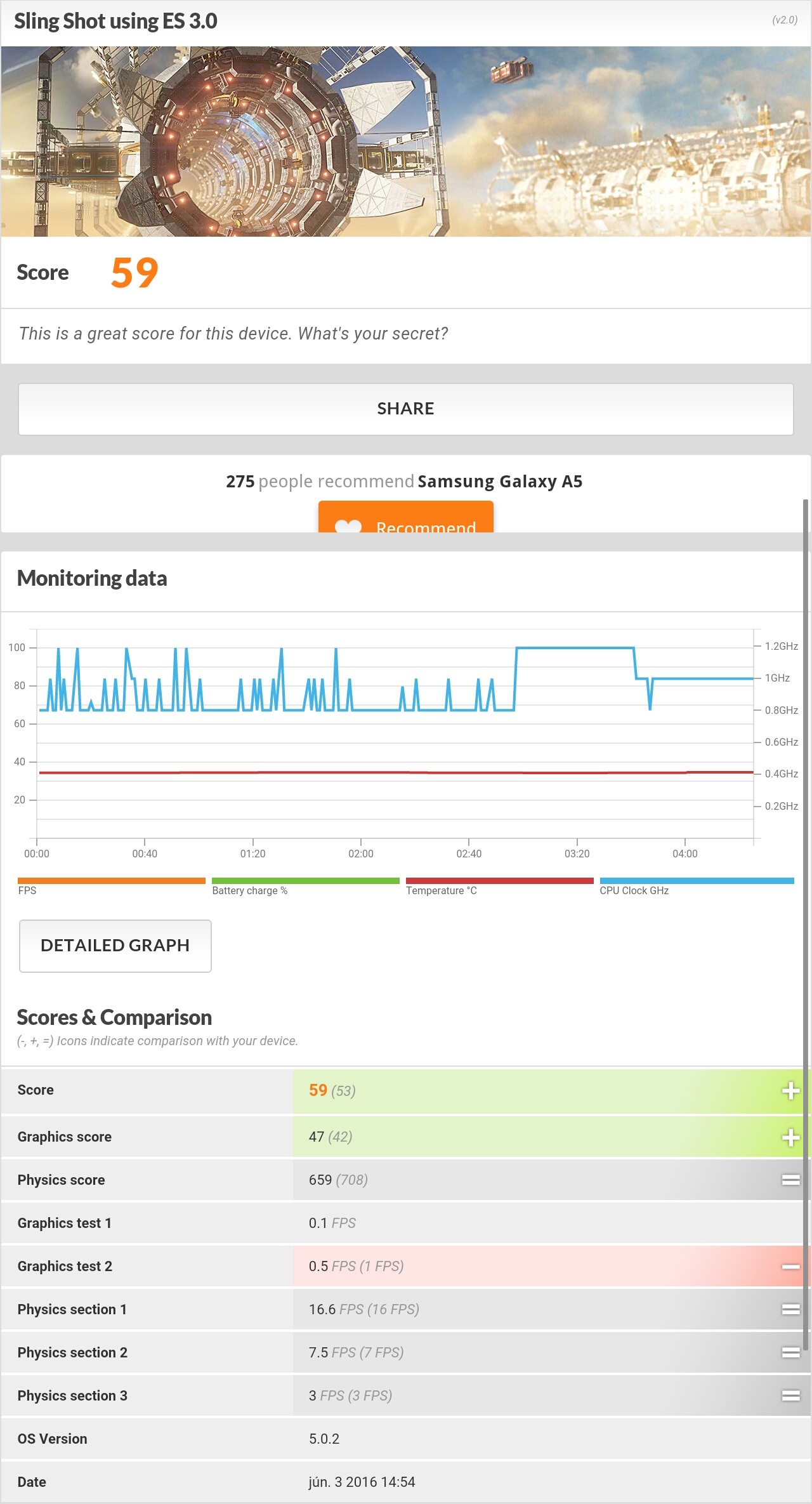Tap Physics section 1 value '16.6 FPS'
Viewport: 812px width, 1504px height.
pyautogui.click(x=364, y=1309)
